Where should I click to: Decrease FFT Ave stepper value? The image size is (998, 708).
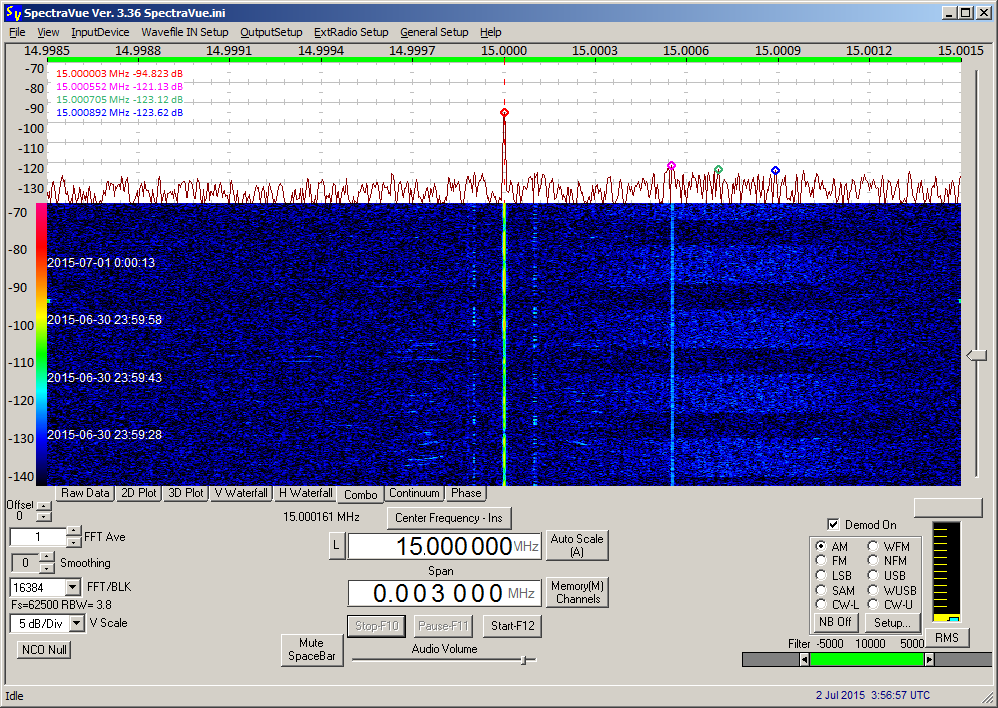click(x=74, y=542)
